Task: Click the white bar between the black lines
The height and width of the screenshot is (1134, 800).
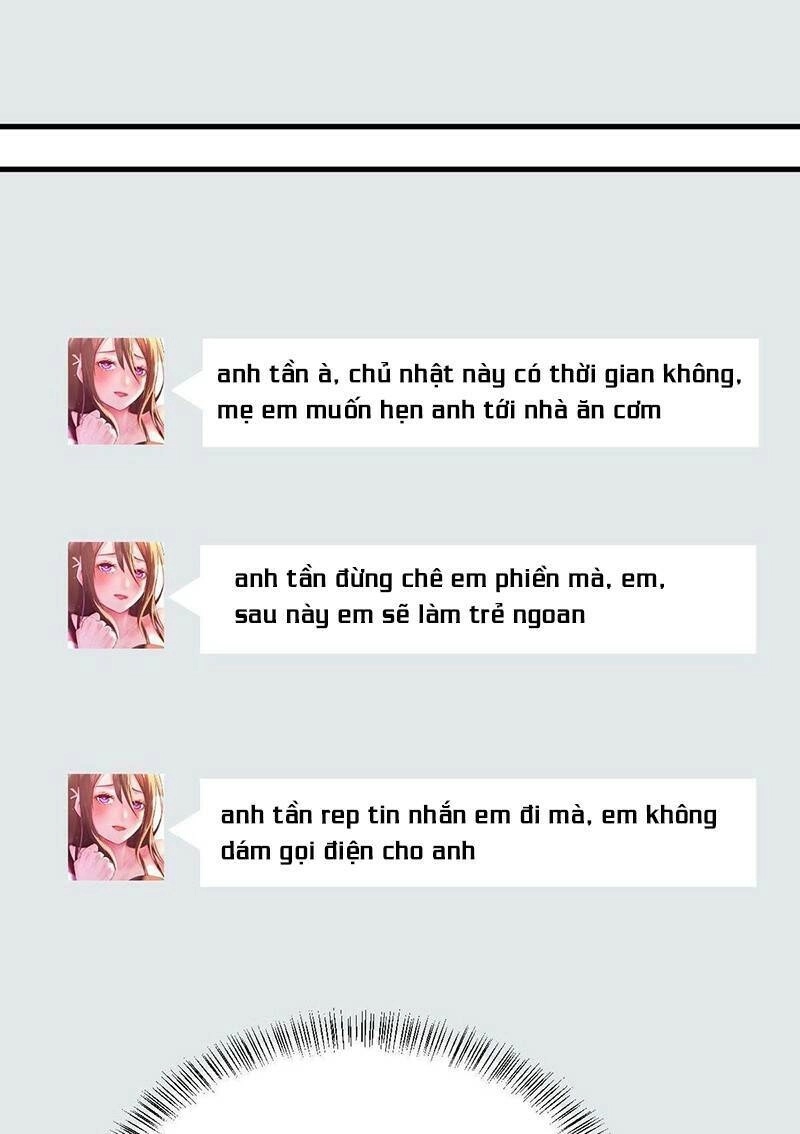Action: click(x=400, y=148)
